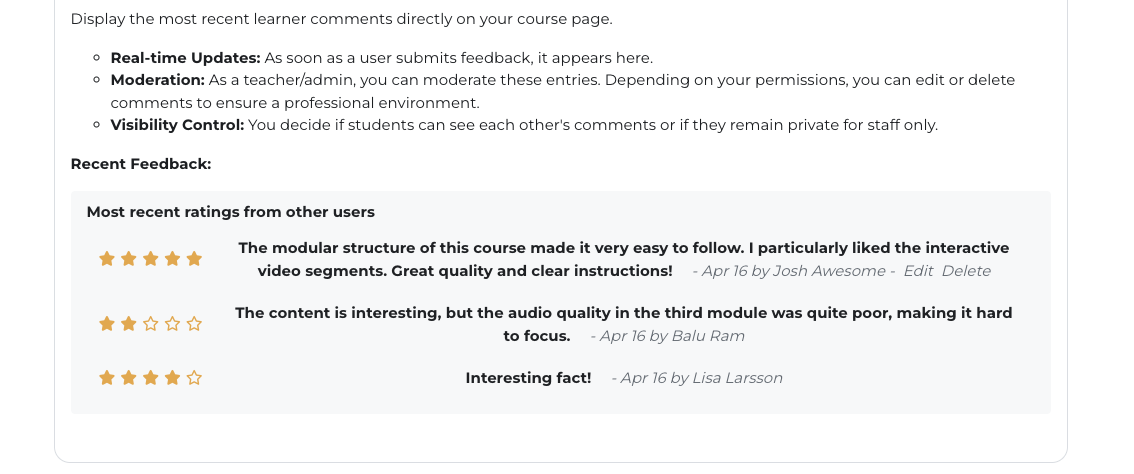Viewport: 1134px width, 474px height.
Task: Click the 'Recent Feedback:' label
Action: pos(141,164)
